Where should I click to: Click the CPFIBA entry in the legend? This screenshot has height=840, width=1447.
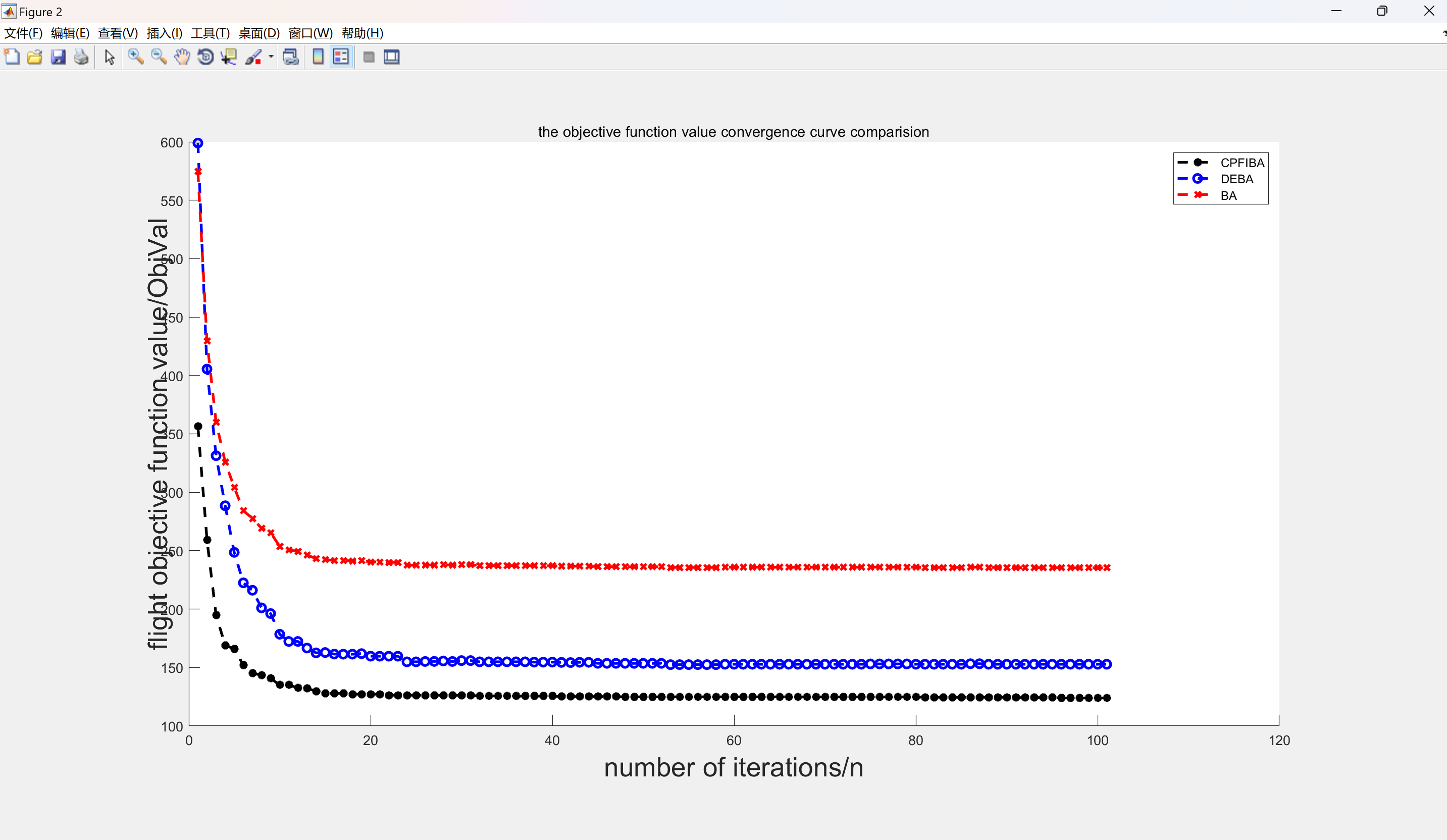coord(1242,163)
